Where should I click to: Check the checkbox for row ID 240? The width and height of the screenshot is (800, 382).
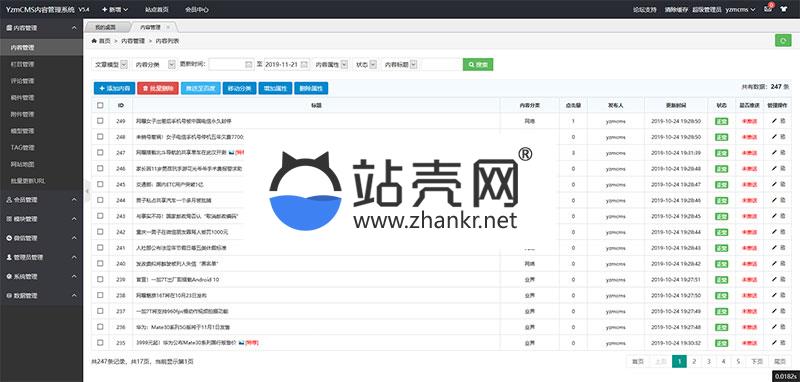pos(100,263)
